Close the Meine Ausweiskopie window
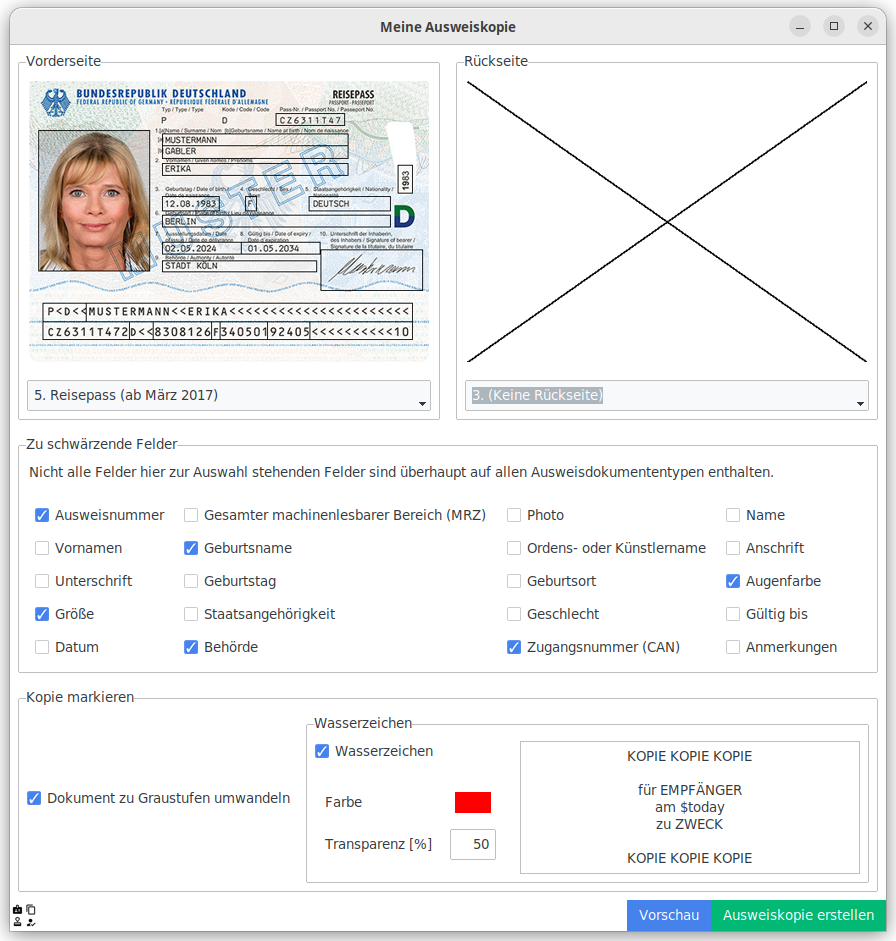The image size is (896, 941). pos(868,26)
